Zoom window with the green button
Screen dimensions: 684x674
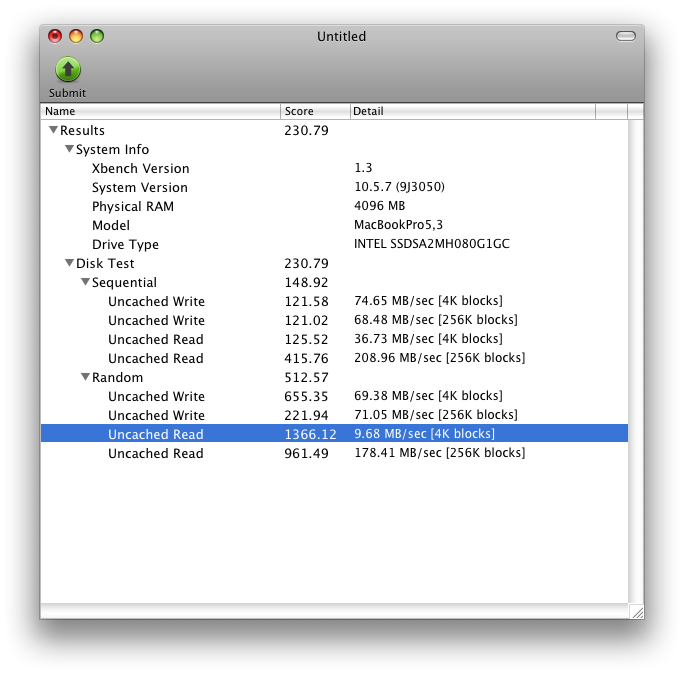pyautogui.click(x=97, y=36)
